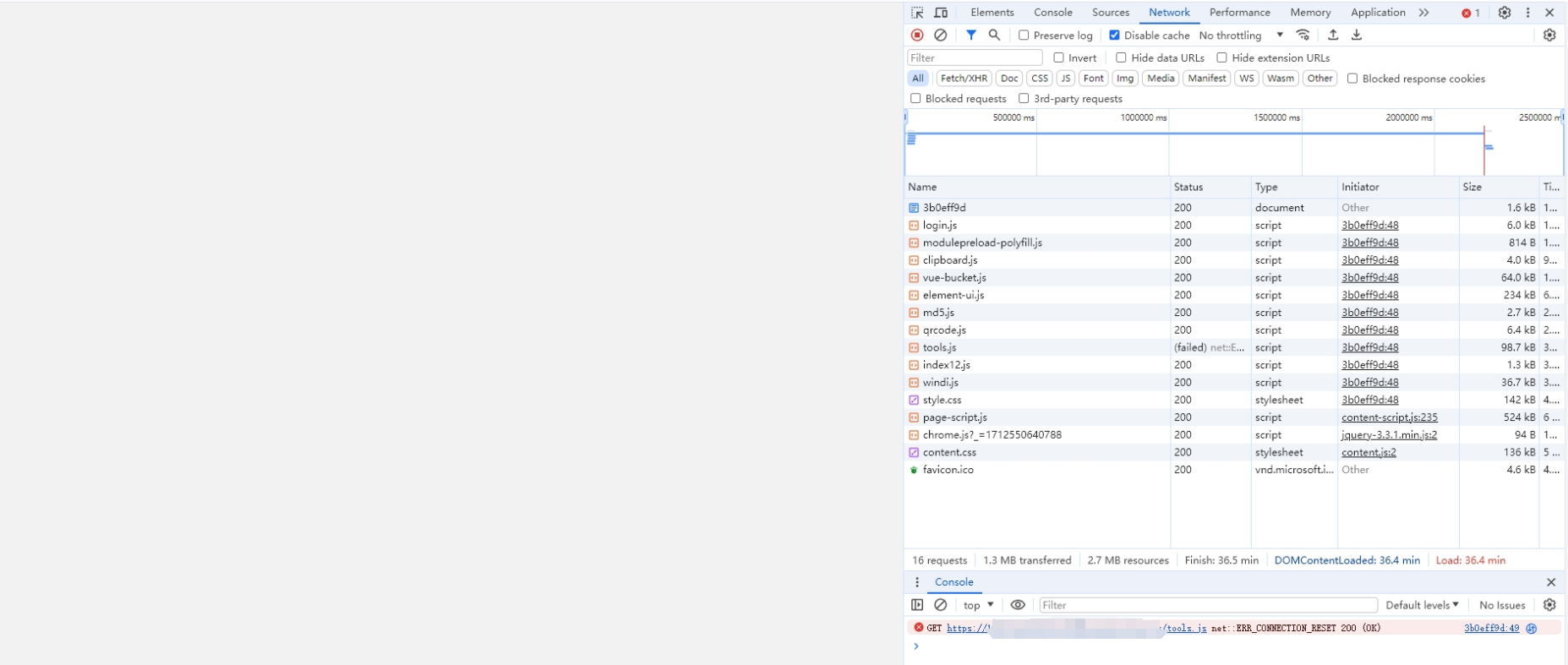Toggle the network filter funnel icon
1568x665 pixels.
coord(971,35)
